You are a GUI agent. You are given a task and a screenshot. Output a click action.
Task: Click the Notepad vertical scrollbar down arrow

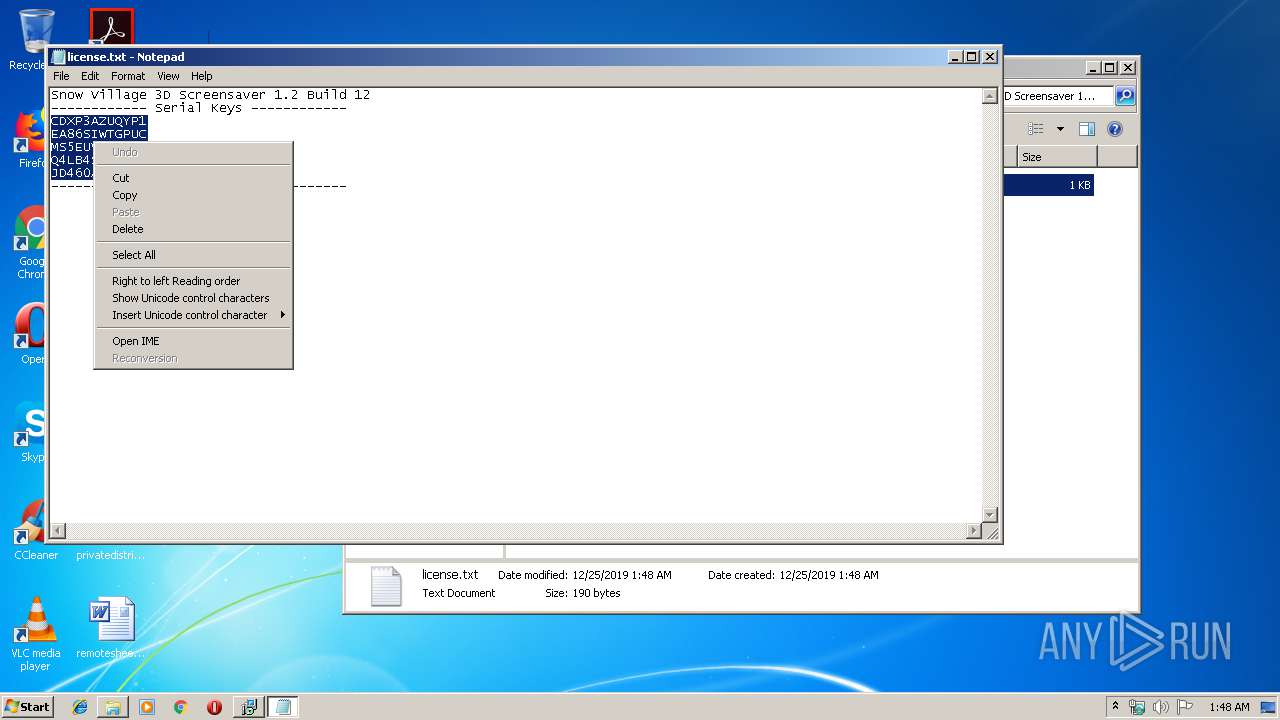pyautogui.click(x=989, y=515)
